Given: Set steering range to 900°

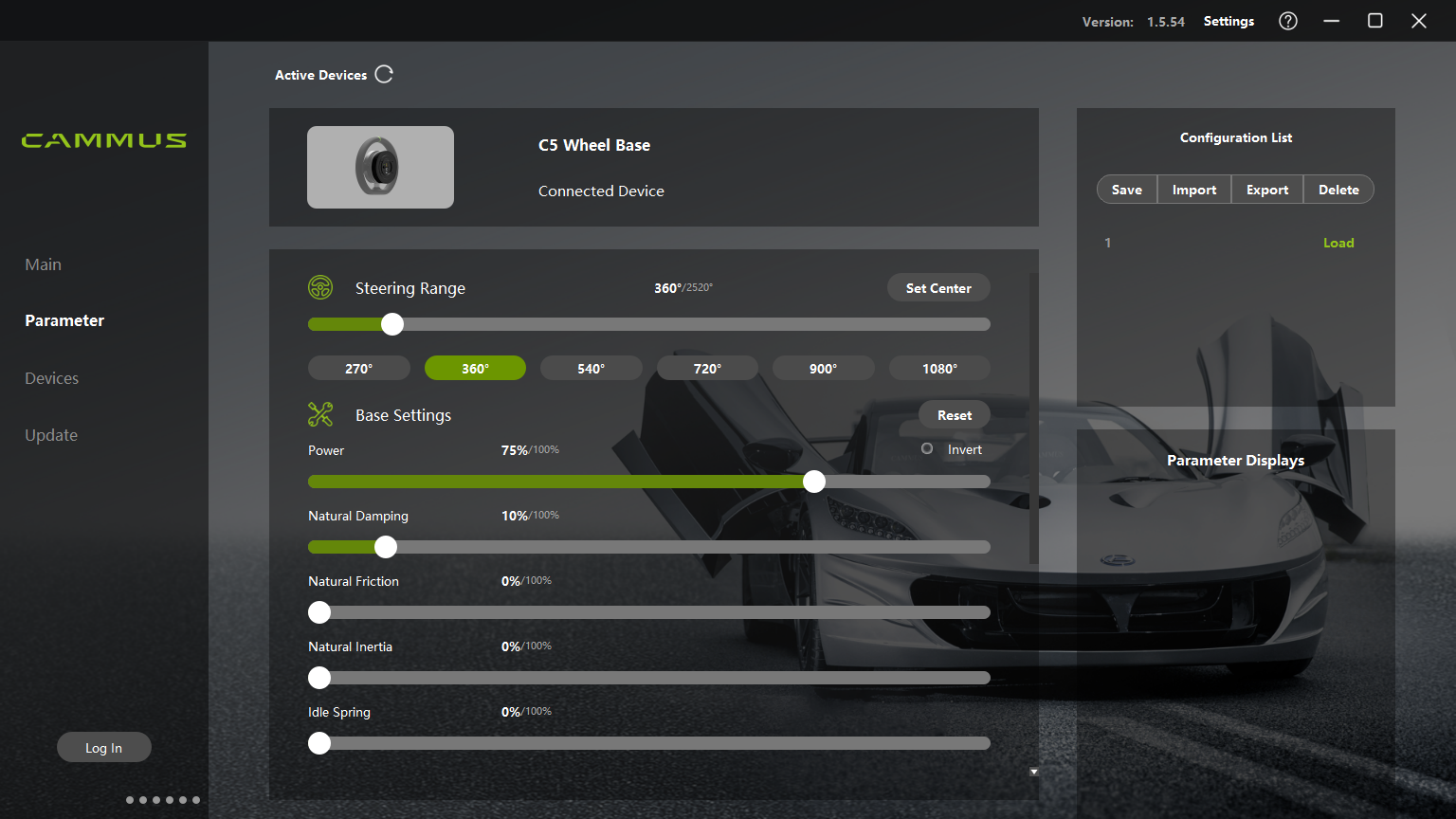Looking at the screenshot, I should tap(824, 368).
